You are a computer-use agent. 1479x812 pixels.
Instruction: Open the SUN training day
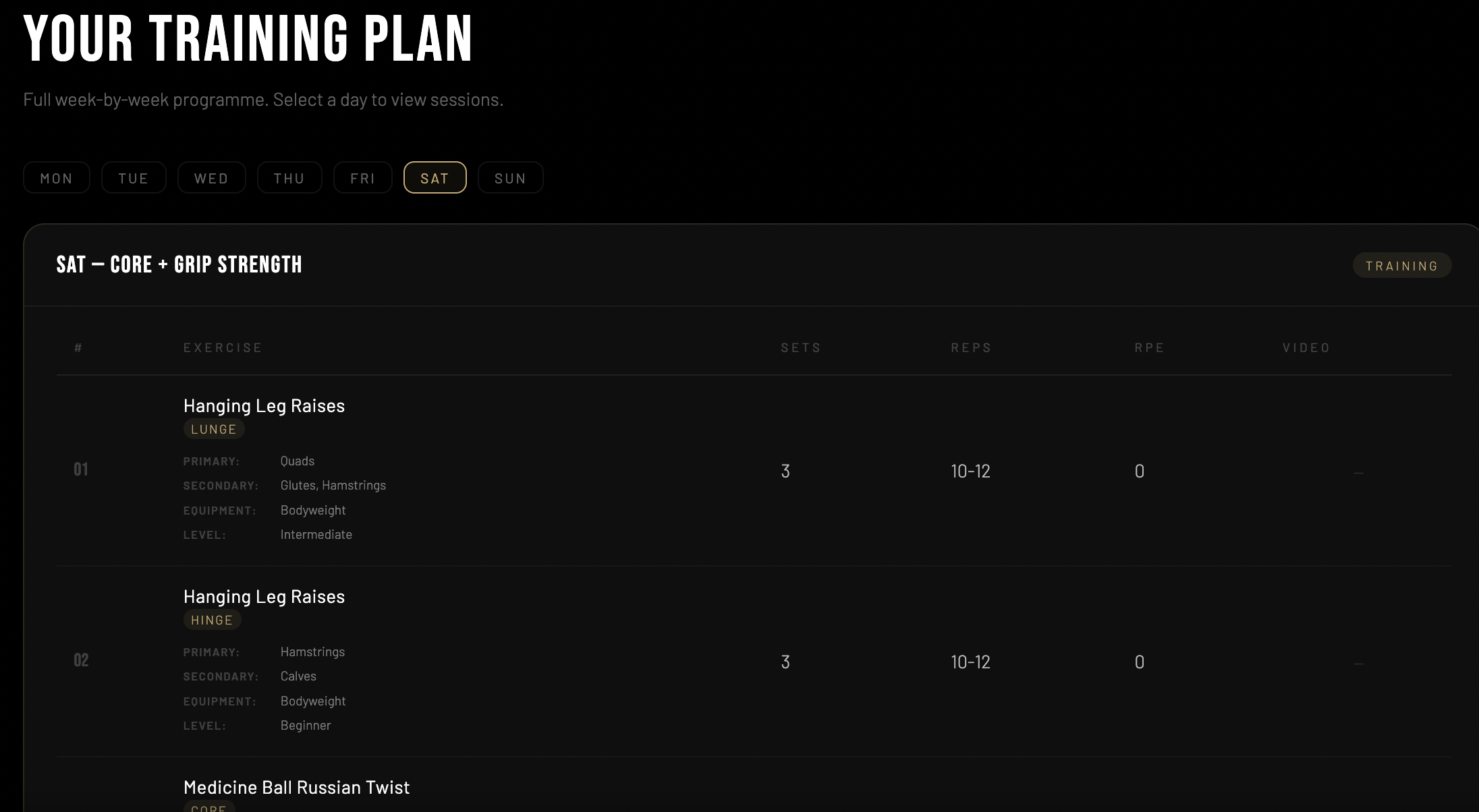coord(510,177)
